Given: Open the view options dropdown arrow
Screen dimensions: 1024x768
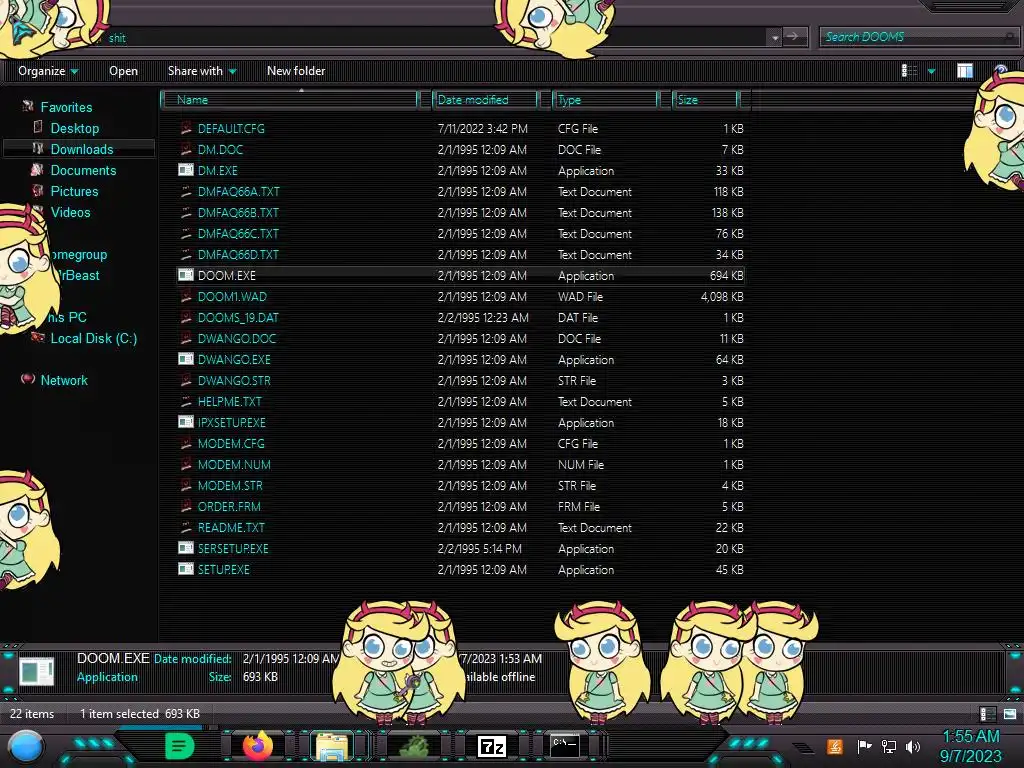Looking at the screenshot, I should [931, 71].
